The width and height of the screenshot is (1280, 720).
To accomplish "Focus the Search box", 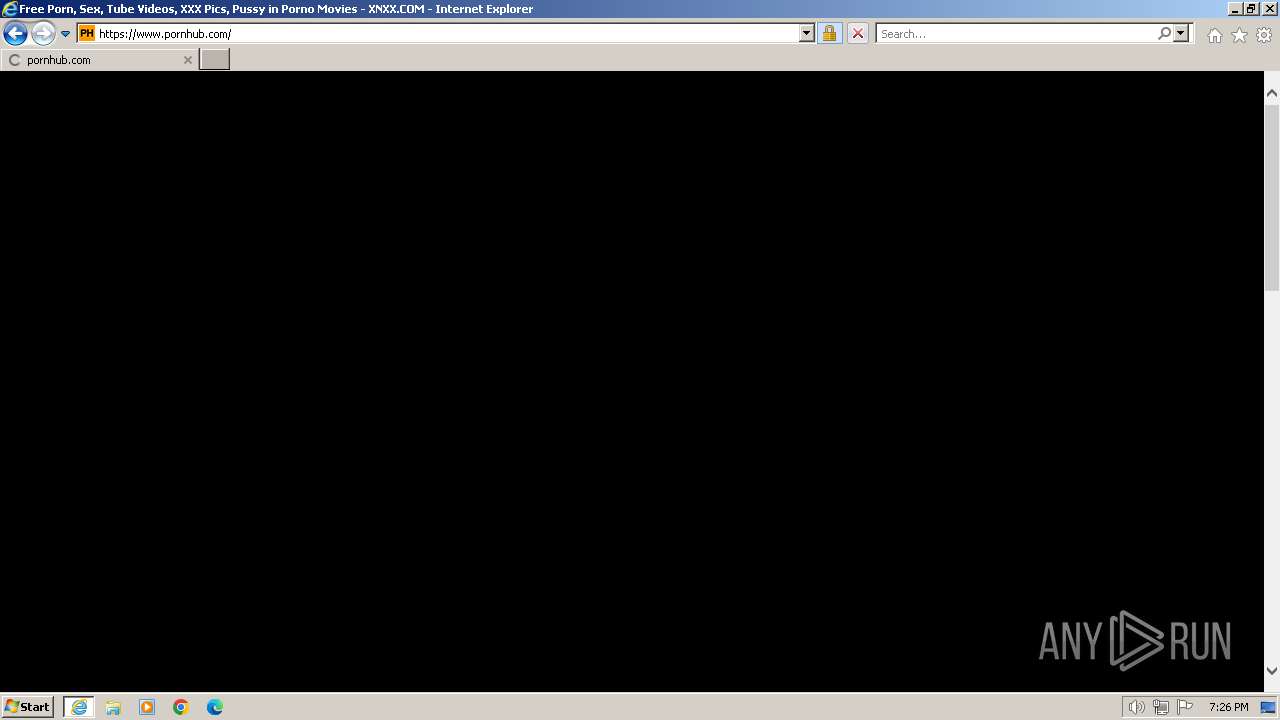I will (x=1016, y=34).
